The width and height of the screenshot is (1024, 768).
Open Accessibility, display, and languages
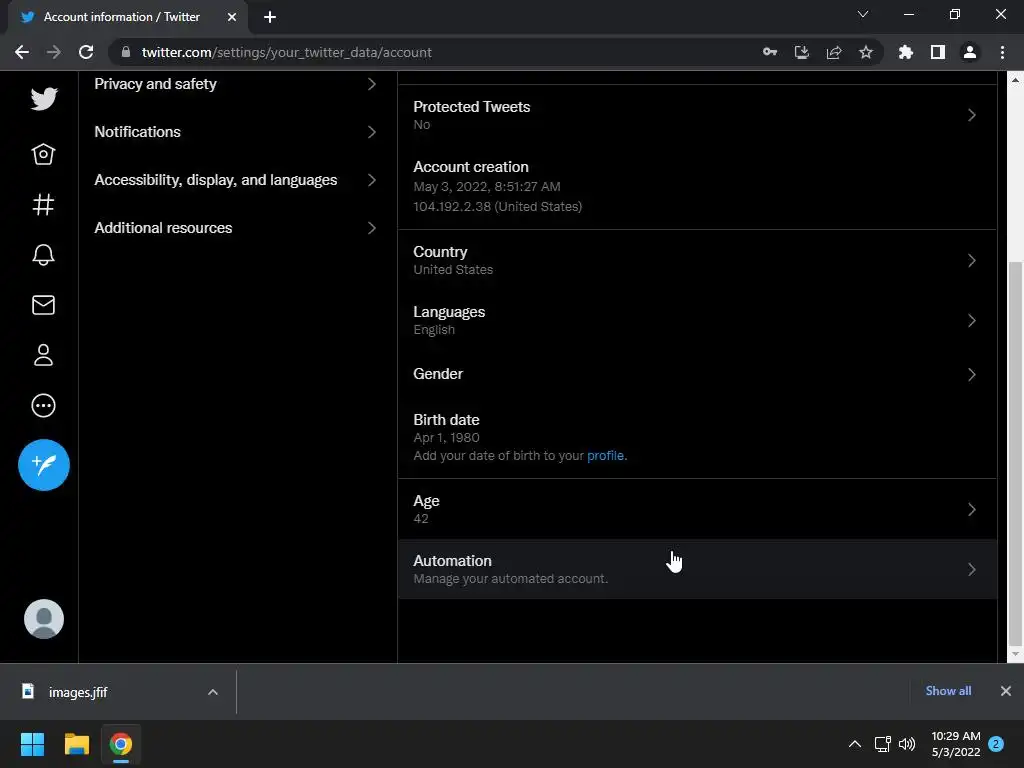click(236, 180)
